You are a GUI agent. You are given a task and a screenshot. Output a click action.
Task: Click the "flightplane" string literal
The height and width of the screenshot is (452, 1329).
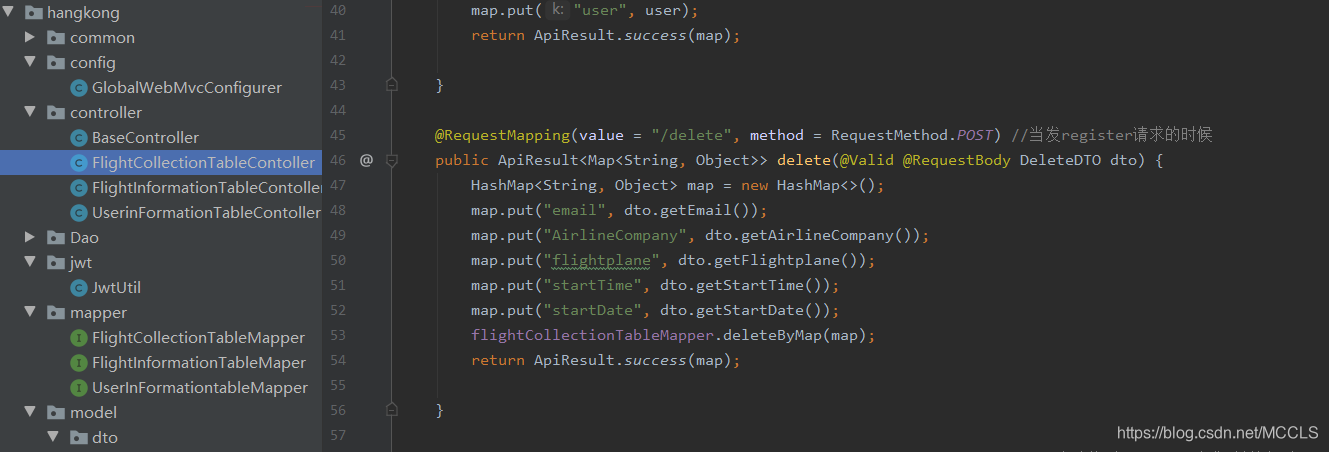pos(601,260)
